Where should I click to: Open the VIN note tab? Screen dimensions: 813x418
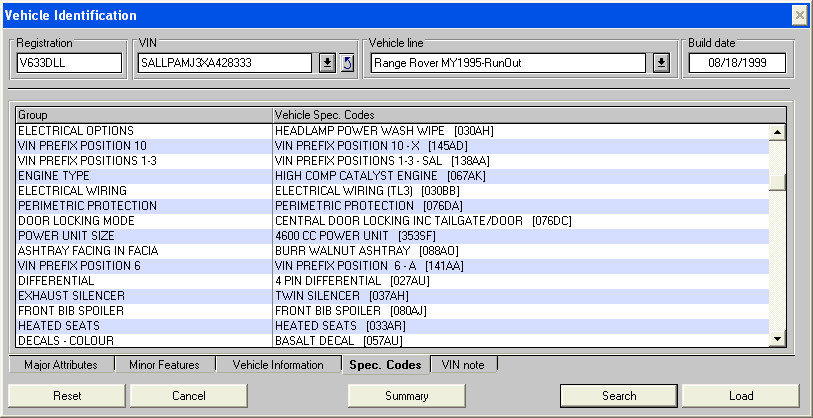463,365
